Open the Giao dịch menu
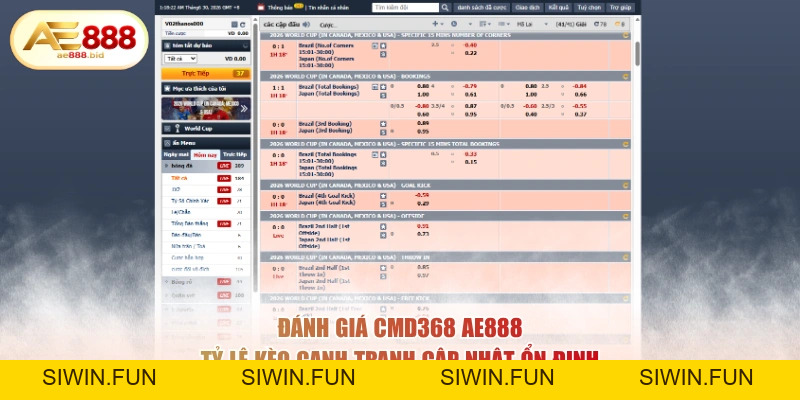 click(528, 8)
